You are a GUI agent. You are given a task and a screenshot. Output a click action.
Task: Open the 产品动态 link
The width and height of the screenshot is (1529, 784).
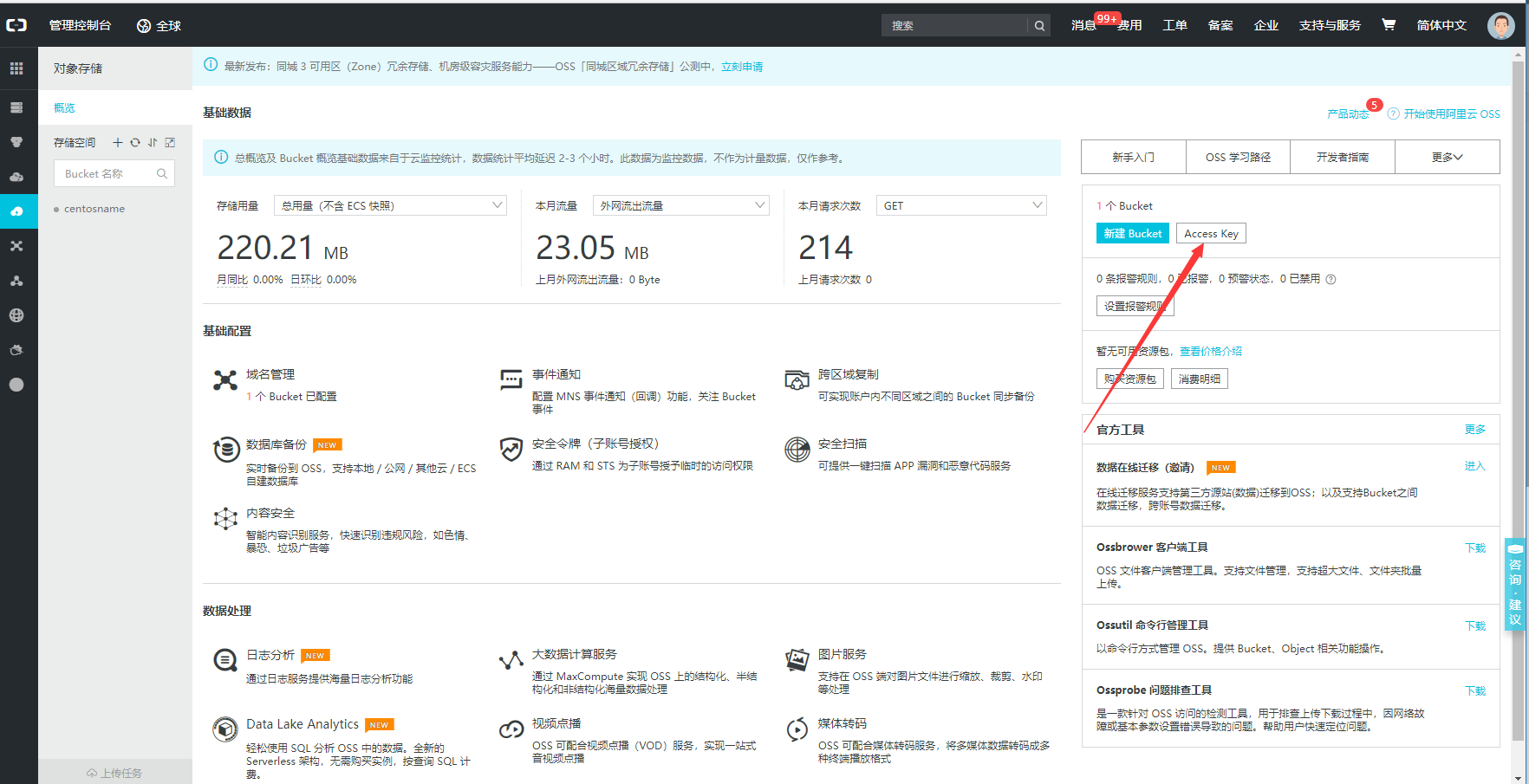click(1348, 114)
